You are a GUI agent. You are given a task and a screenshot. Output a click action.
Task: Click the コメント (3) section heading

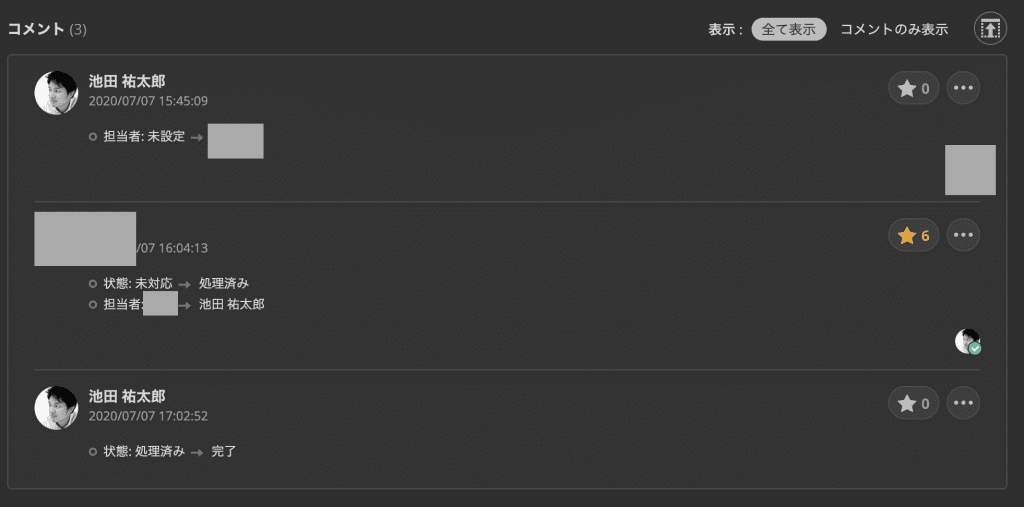pyautogui.click(x=47, y=29)
